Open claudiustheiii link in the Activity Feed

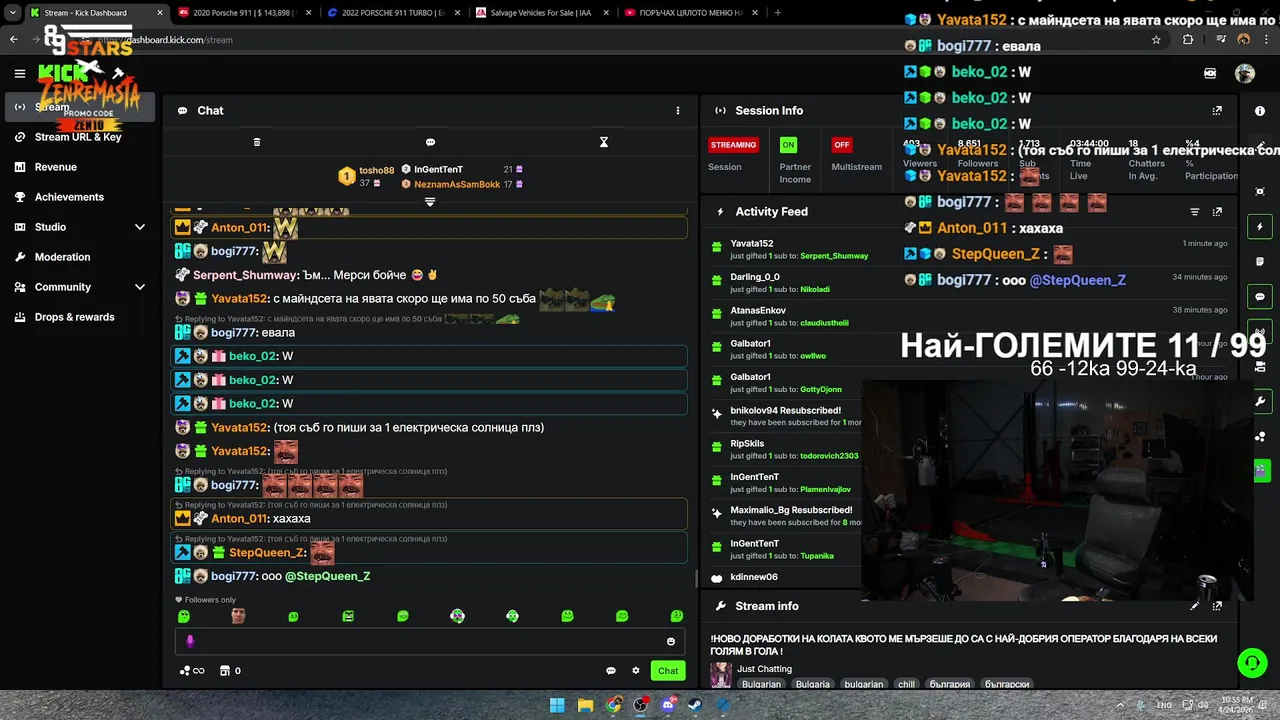tap(824, 323)
